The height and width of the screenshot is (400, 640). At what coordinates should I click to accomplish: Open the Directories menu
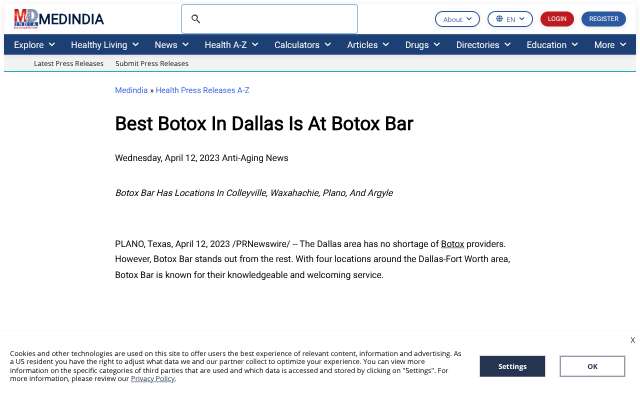click(x=483, y=45)
